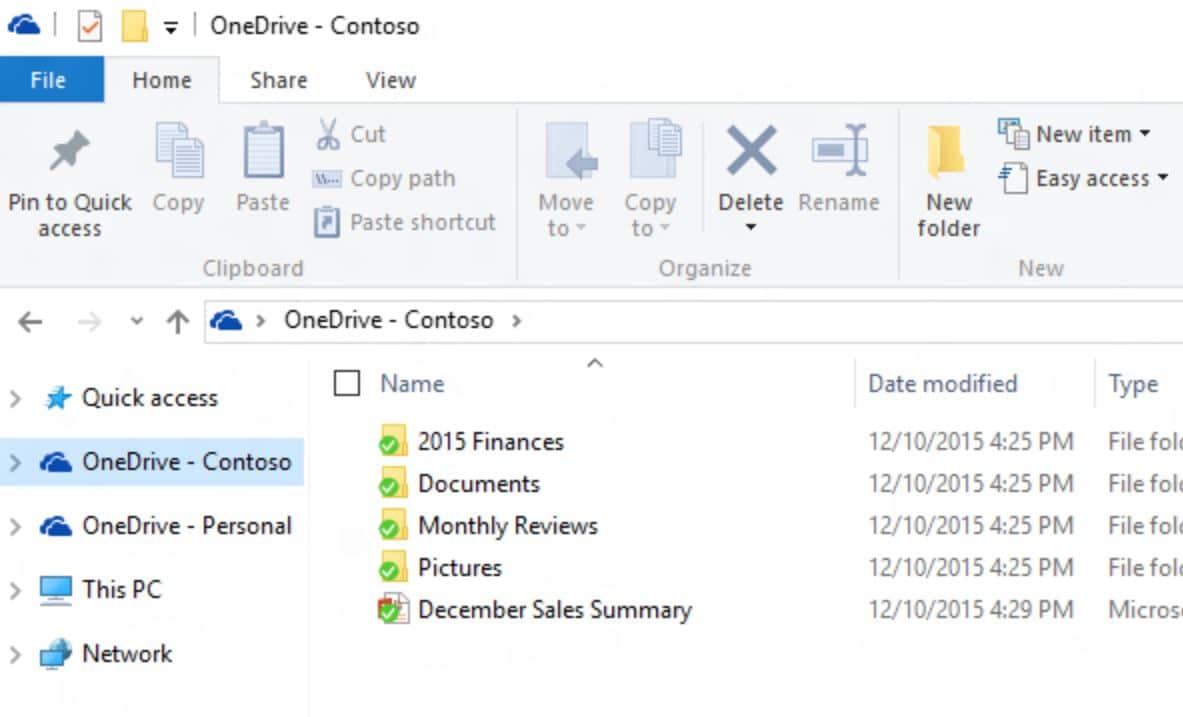Open the View ribbon tab
Screen dimensions: 1183x717
(390, 81)
